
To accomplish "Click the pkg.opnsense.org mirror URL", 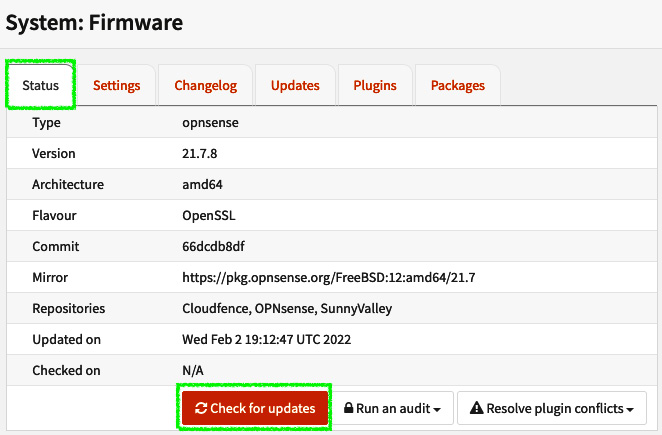I will 328,277.
